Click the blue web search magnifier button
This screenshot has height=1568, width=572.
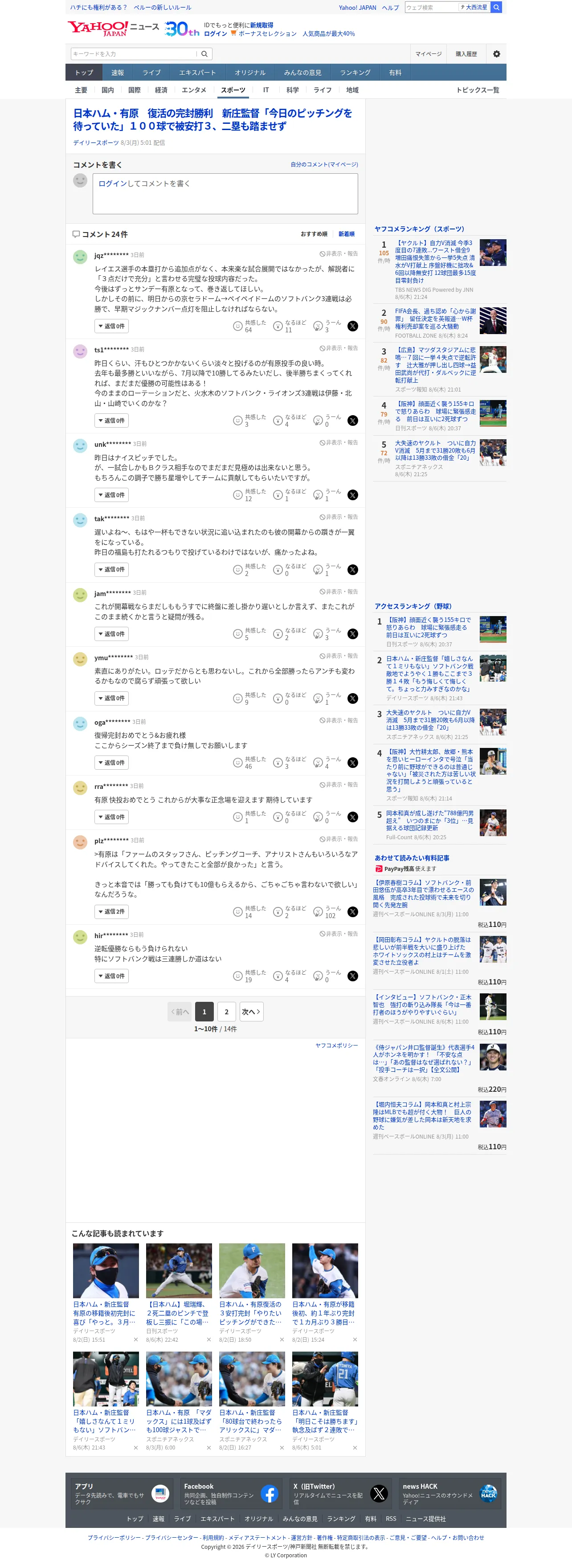(x=497, y=7)
